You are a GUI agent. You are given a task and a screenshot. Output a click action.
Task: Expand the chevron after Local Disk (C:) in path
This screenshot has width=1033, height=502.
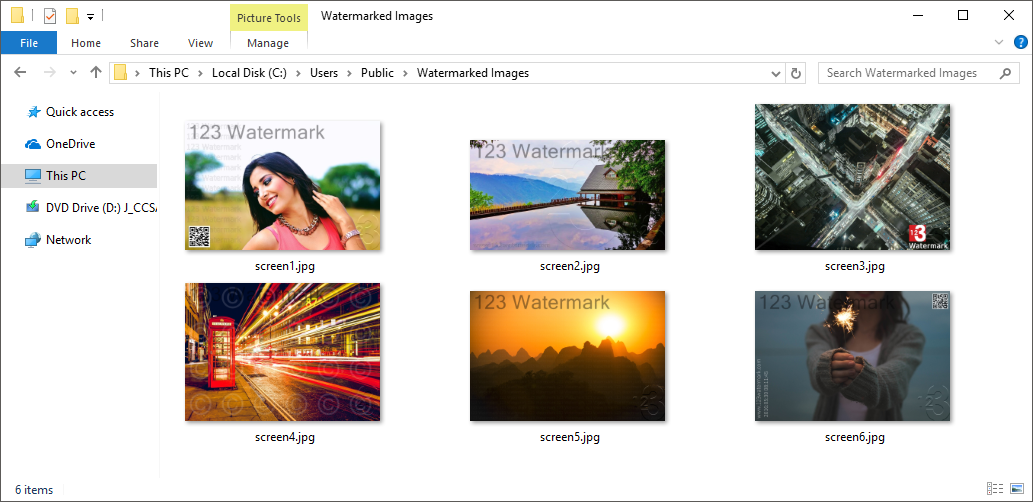tap(298, 73)
